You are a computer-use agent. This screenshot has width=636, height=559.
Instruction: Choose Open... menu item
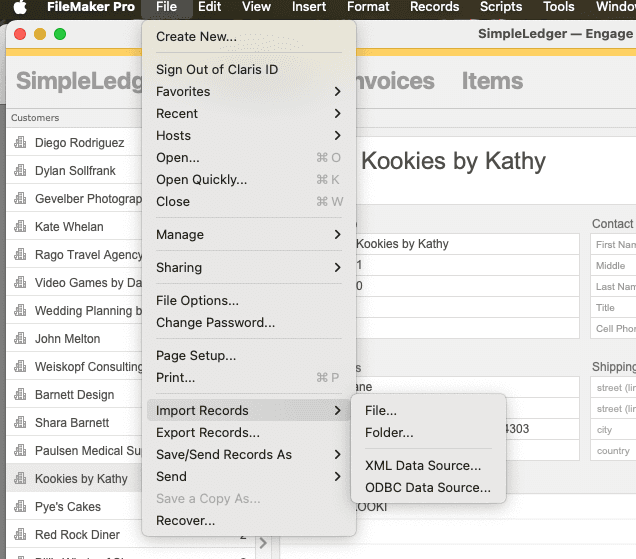249,157
